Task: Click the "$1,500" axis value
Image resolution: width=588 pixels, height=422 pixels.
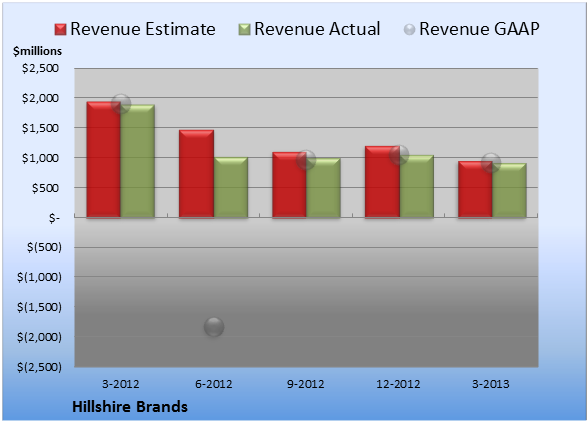Action: point(40,128)
